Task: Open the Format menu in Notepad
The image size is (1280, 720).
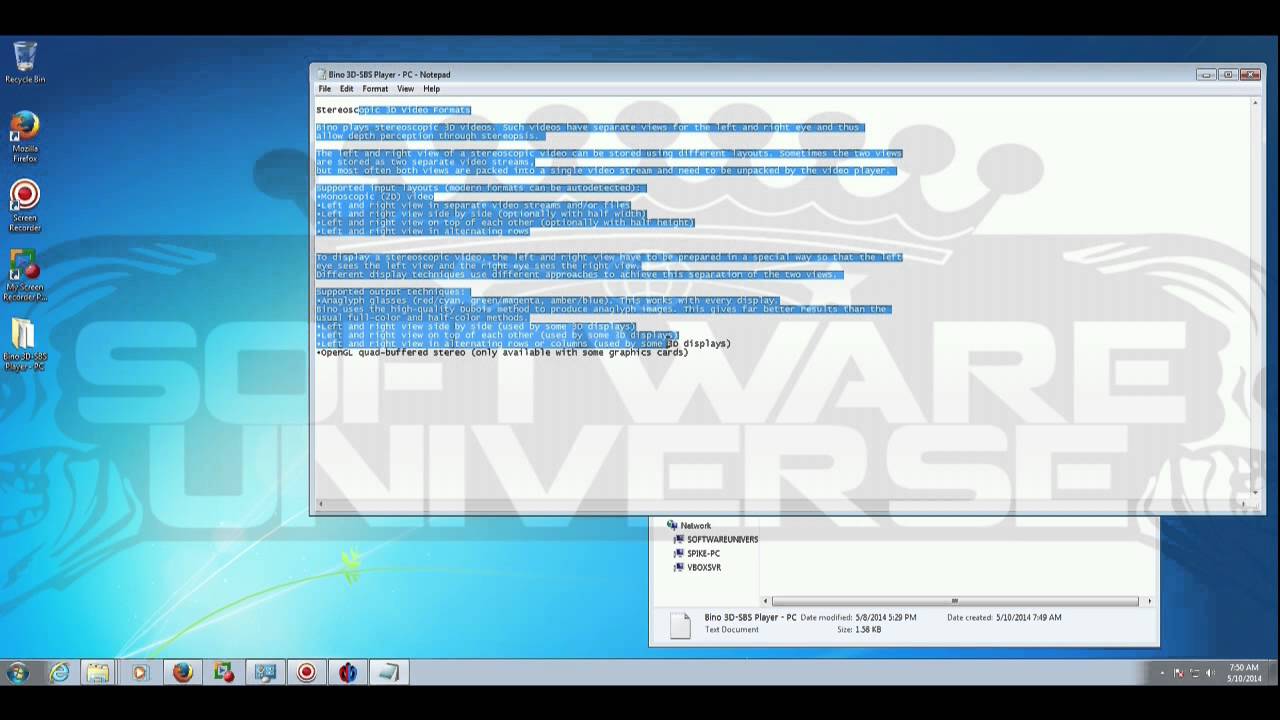Action: tap(375, 89)
